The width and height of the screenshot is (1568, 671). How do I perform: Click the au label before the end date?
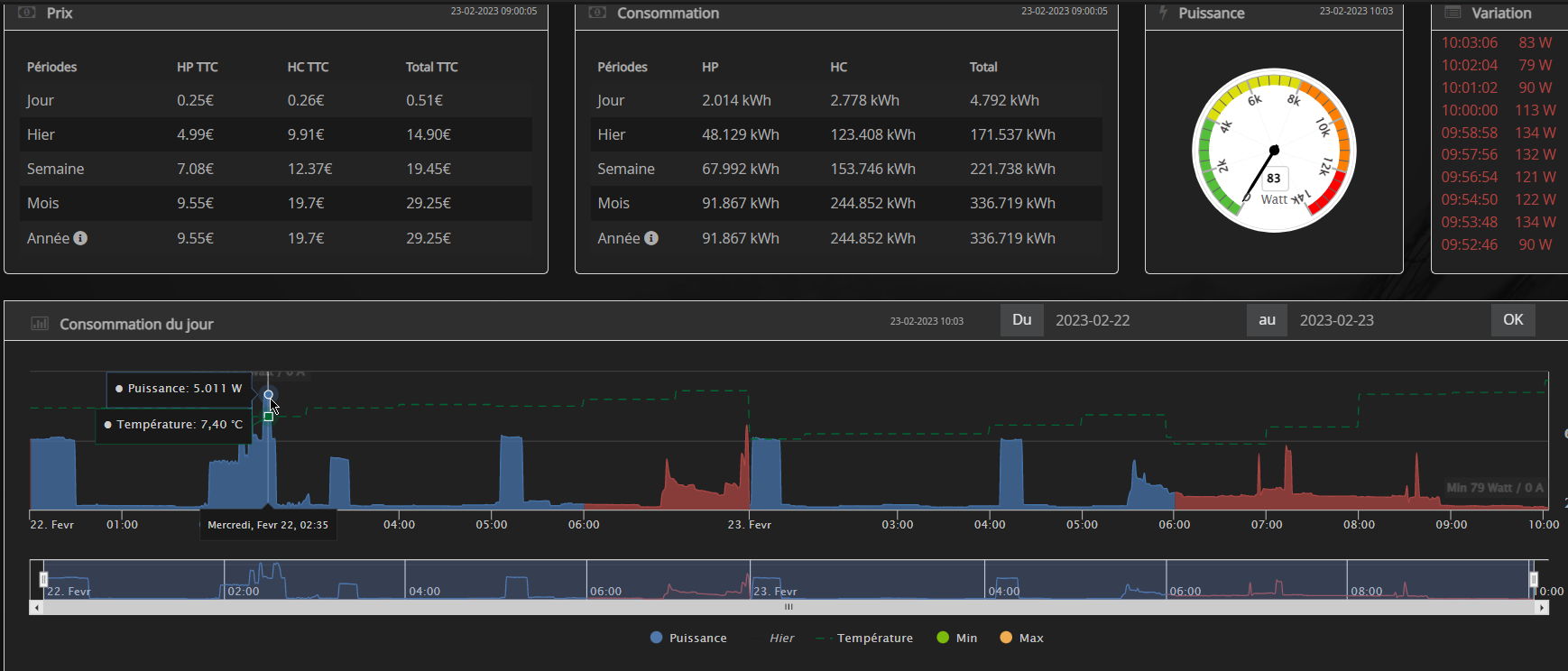[x=1268, y=320]
